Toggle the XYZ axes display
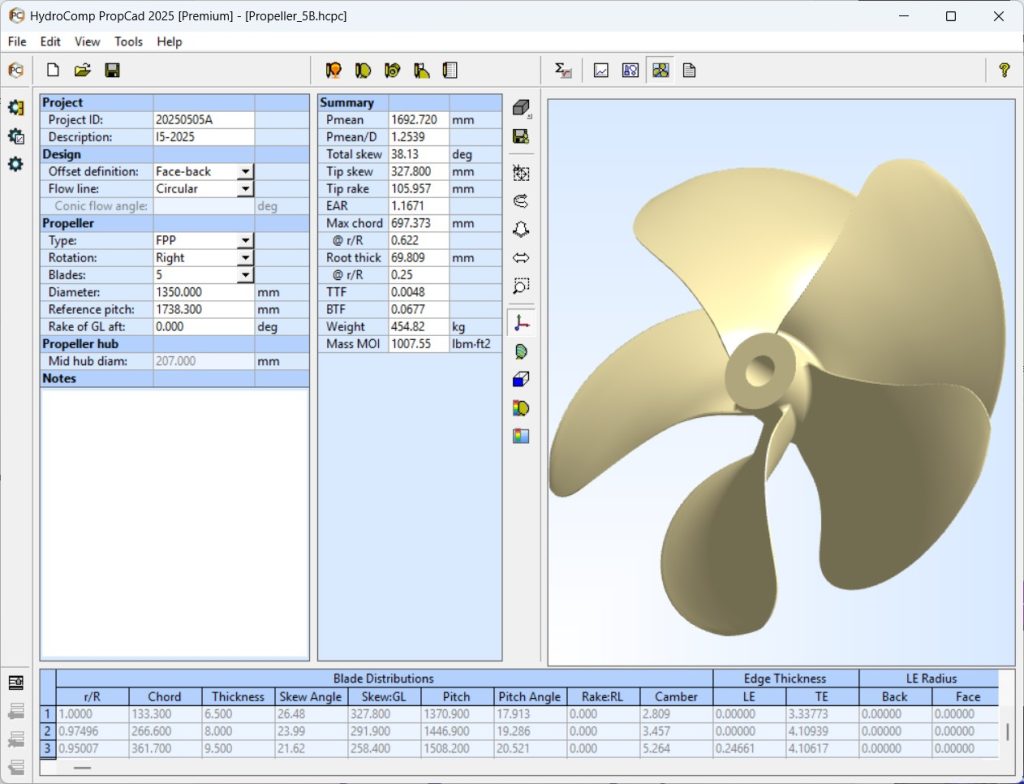This screenshot has width=1024, height=784. tap(520, 323)
